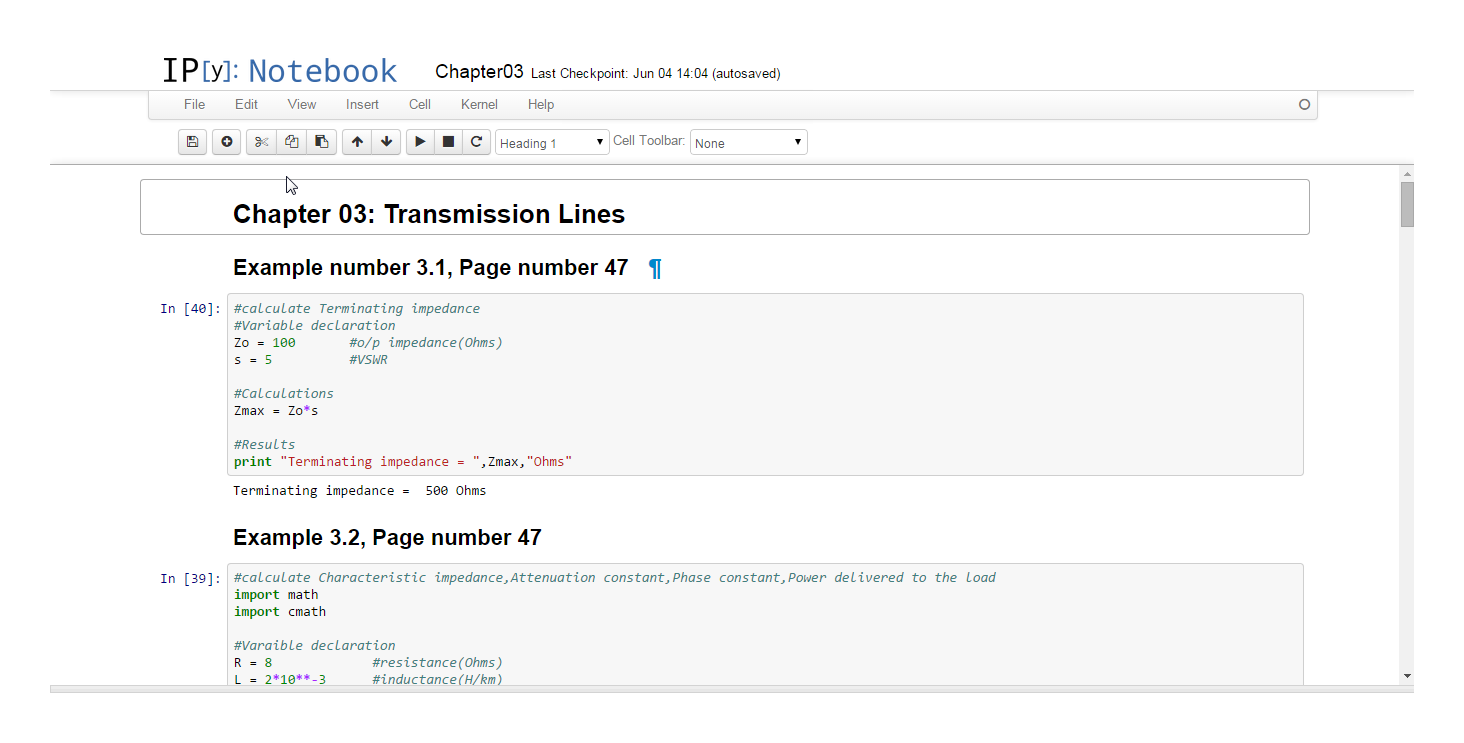Click the IPython Notebook logo
This screenshot has width=1464, height=743.
(x=279, y=71)
